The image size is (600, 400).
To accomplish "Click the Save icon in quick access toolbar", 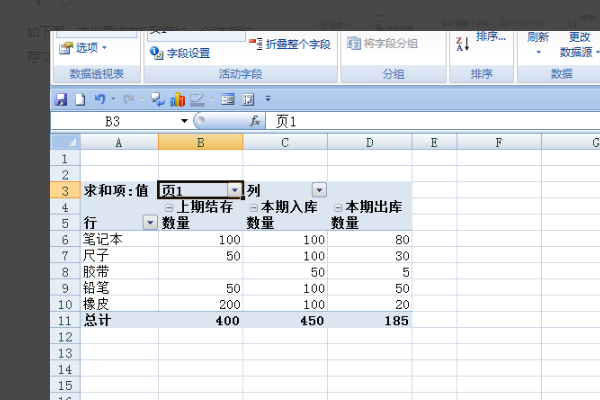I will pos(61,99).
